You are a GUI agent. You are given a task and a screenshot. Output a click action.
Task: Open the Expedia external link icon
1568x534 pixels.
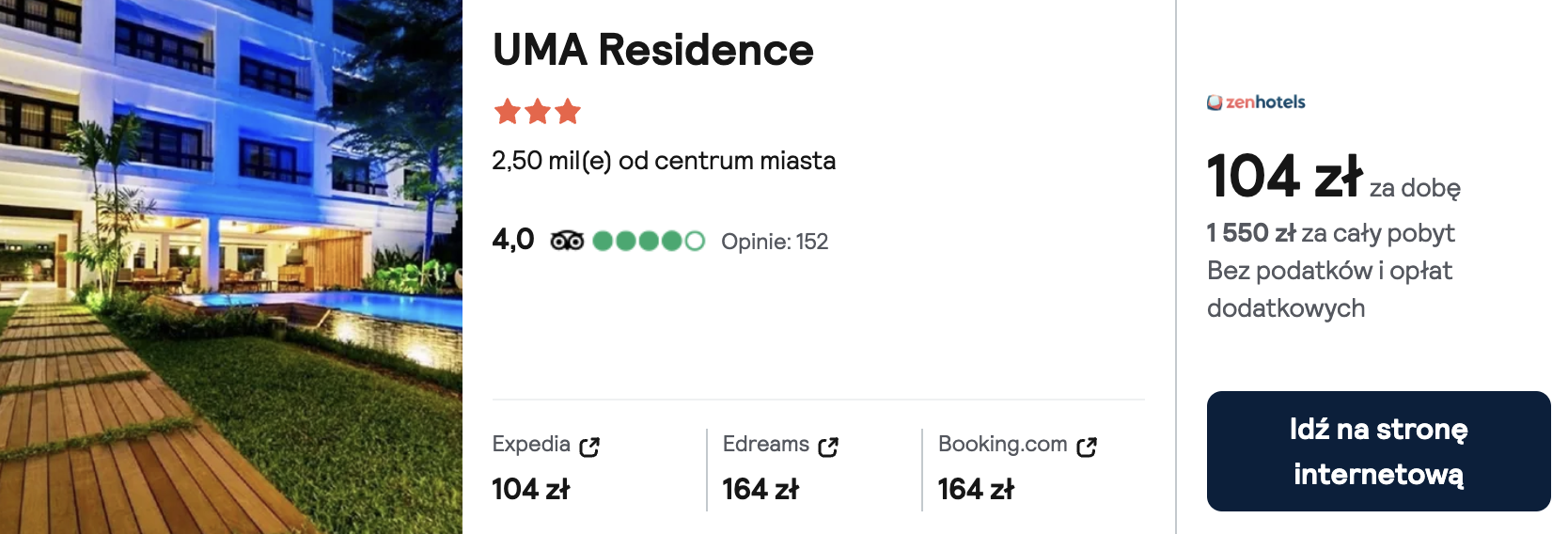(x=589, y=447)
